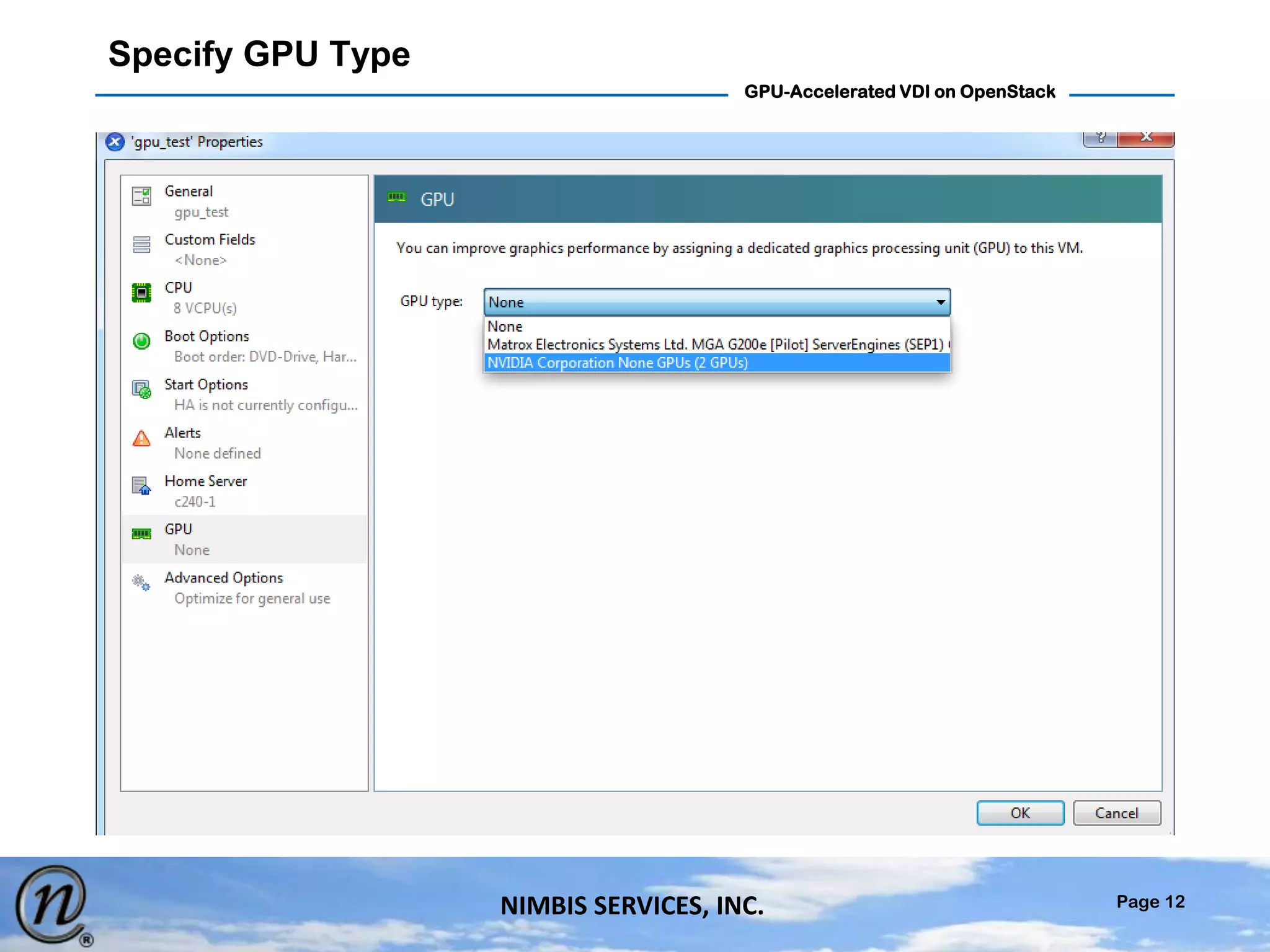Click the General properties icon

coord(141,196)
